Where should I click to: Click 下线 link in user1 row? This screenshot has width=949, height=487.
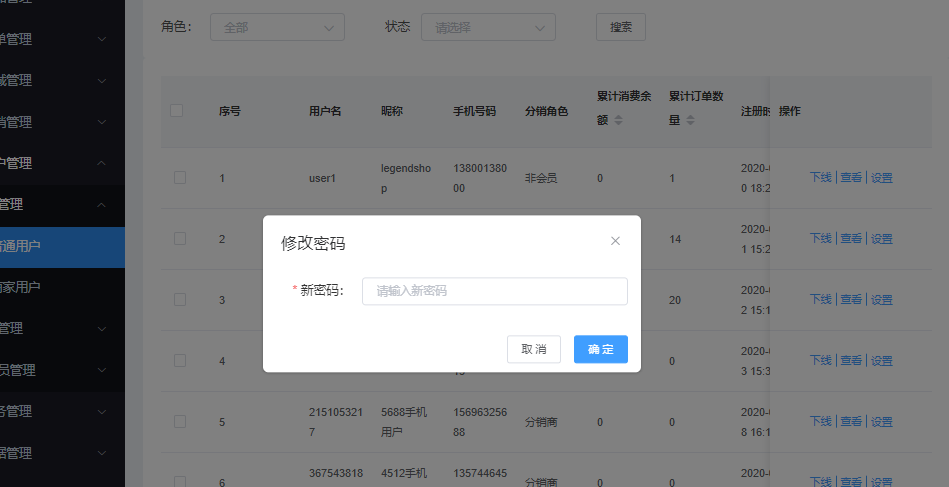pos(820,178)
